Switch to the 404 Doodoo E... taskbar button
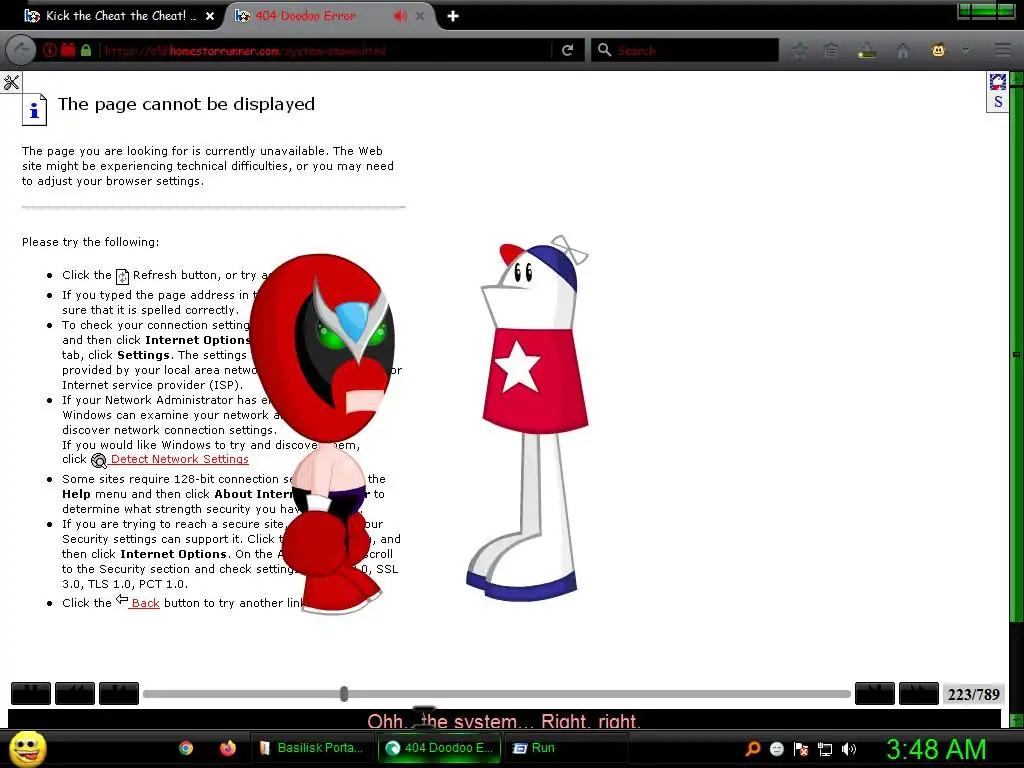Image resolution: width=1024 pixels, height=768 pixels. pyautogui.click(x=440, y=748)
